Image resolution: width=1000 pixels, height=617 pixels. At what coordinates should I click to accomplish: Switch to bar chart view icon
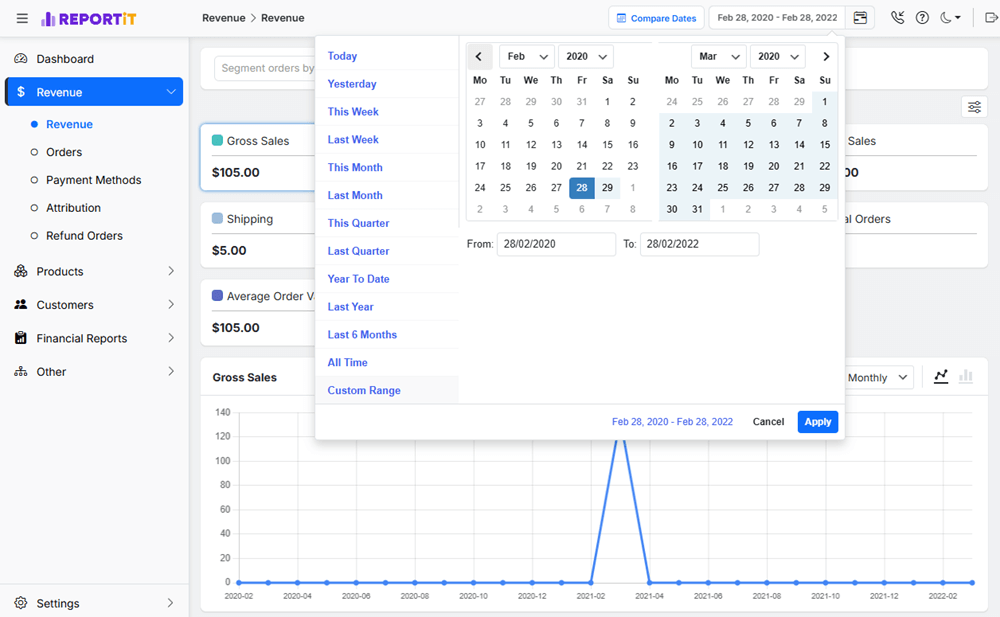(966, 377)
